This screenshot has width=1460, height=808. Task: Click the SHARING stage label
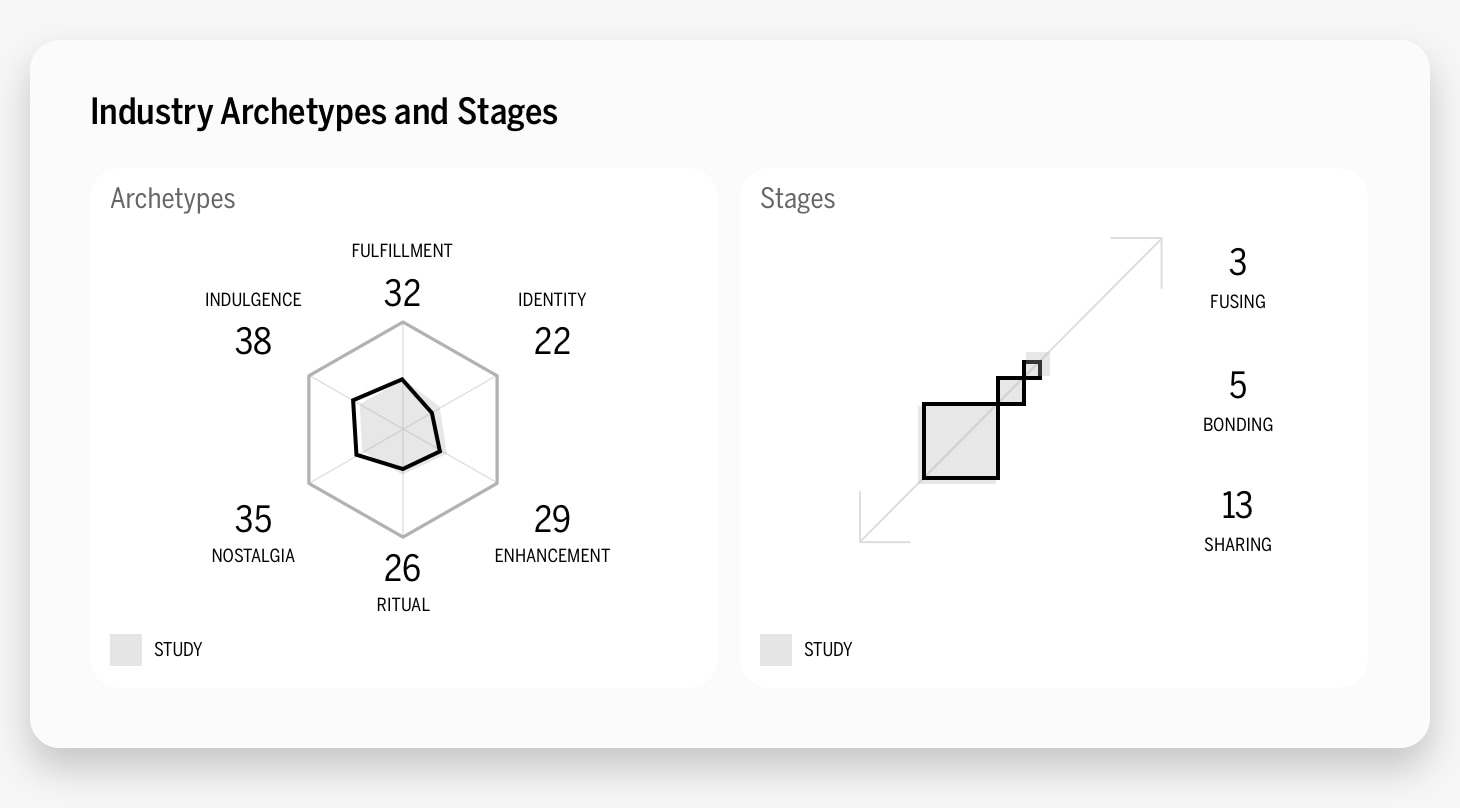tap(1238, 545)
